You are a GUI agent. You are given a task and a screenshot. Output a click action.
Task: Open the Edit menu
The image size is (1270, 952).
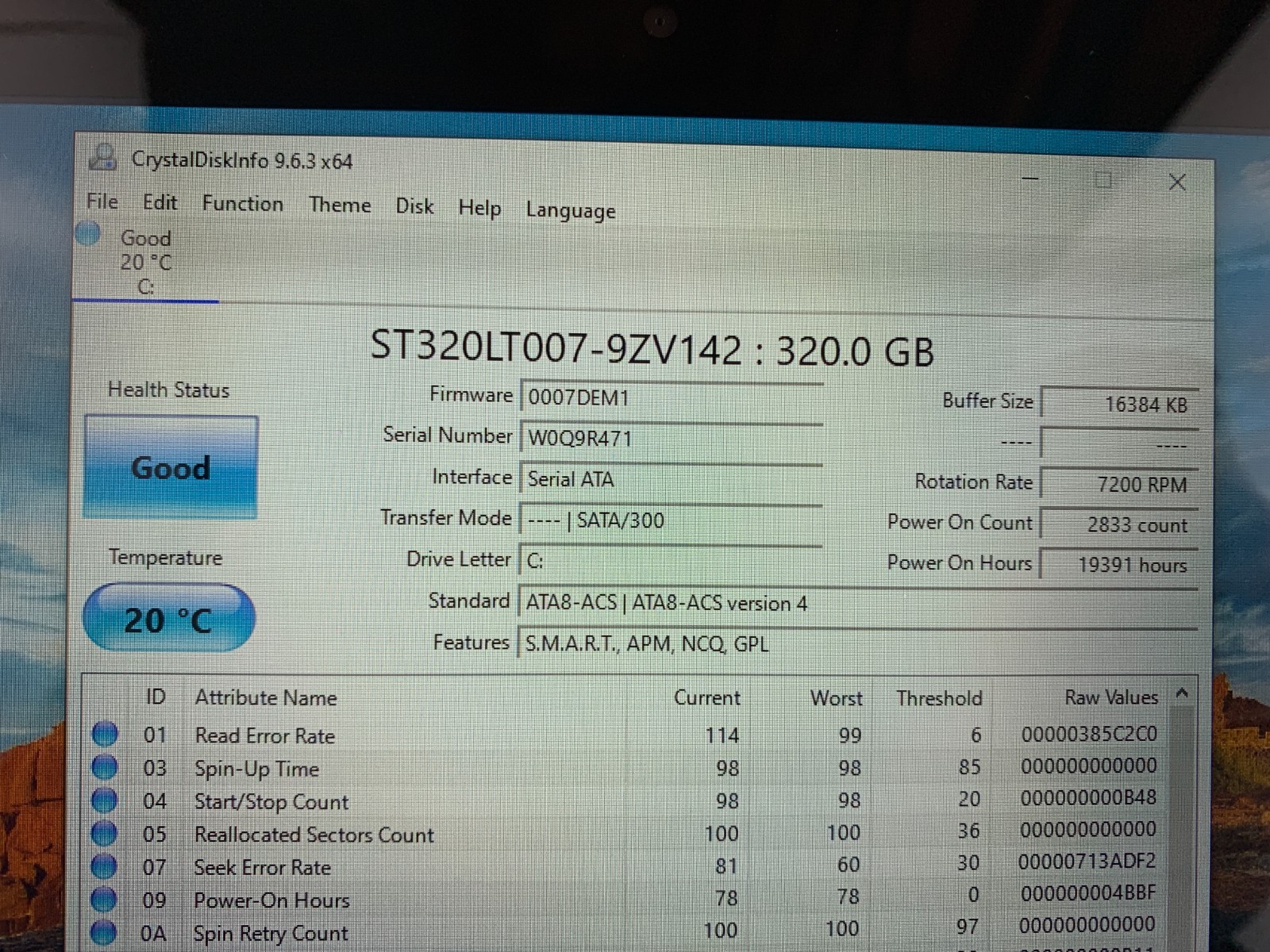160,202
